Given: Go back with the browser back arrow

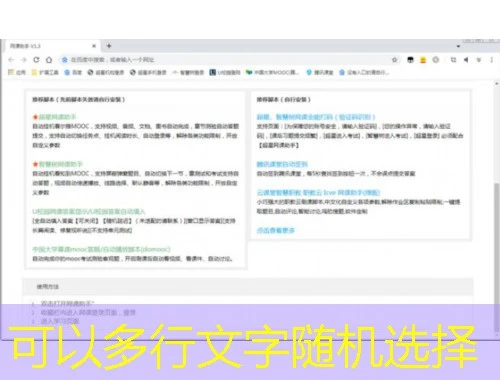Looking at the screenshot, I should (11, 60).
